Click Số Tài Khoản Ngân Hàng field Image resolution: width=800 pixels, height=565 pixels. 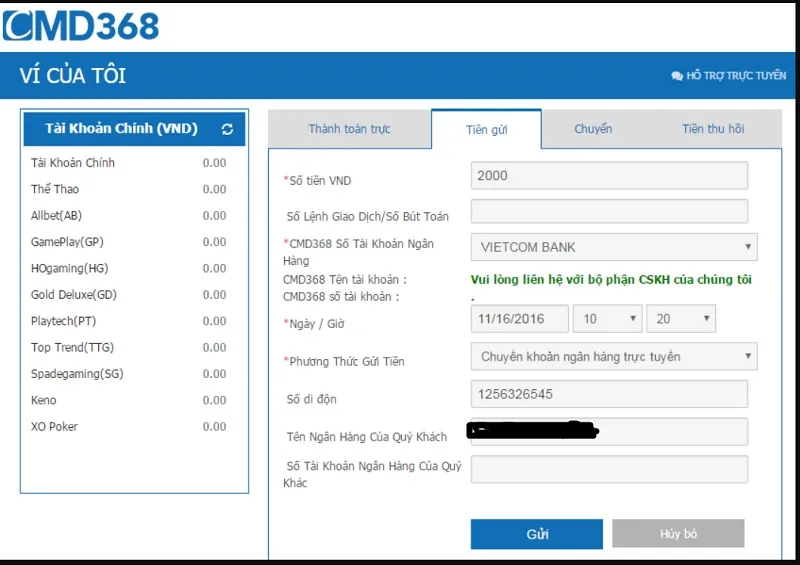[x=609, y=469]
